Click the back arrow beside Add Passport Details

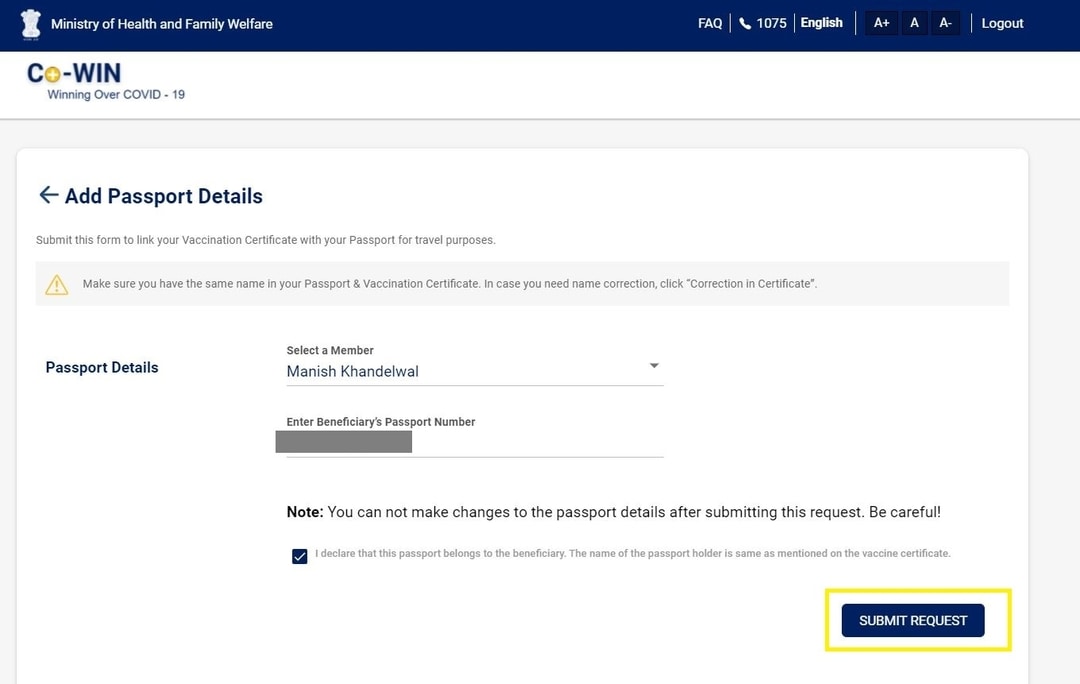(x=48, y=195)
